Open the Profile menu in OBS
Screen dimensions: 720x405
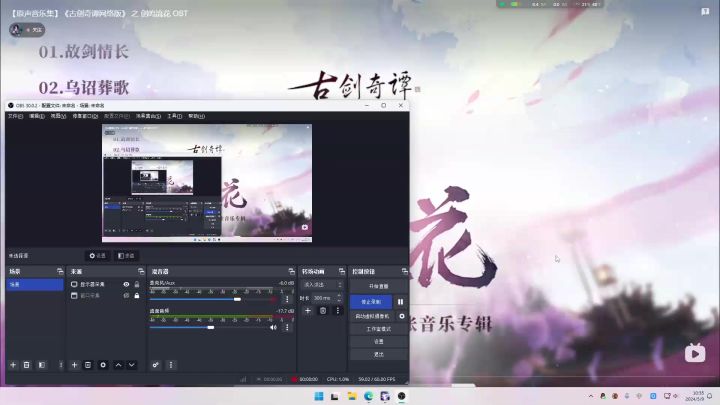point(117,116)
